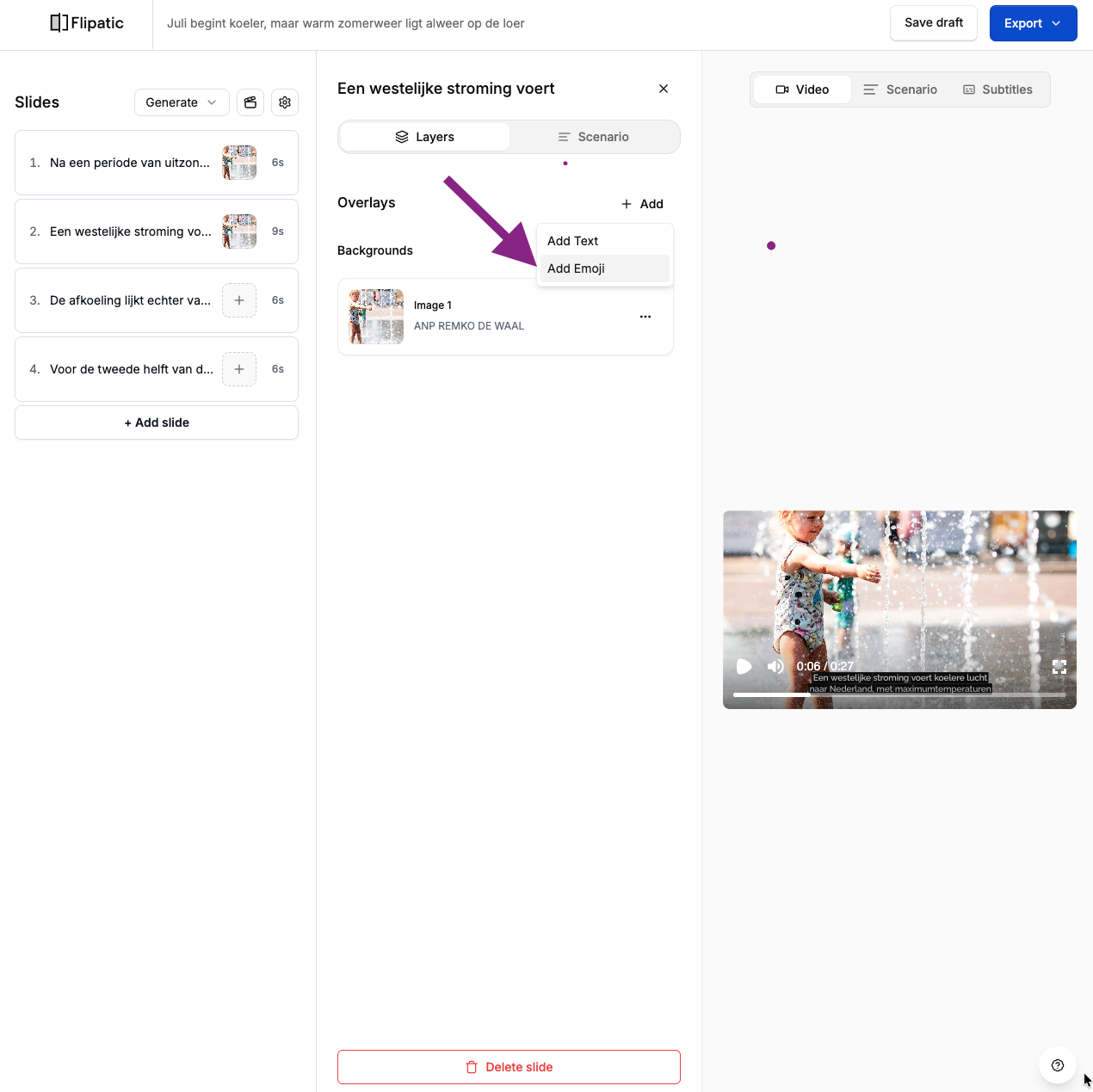Image resolution: width=1093 pixels, height=1092 pixels.
Task: Delete the current slide
Action: click(509, 1067)
